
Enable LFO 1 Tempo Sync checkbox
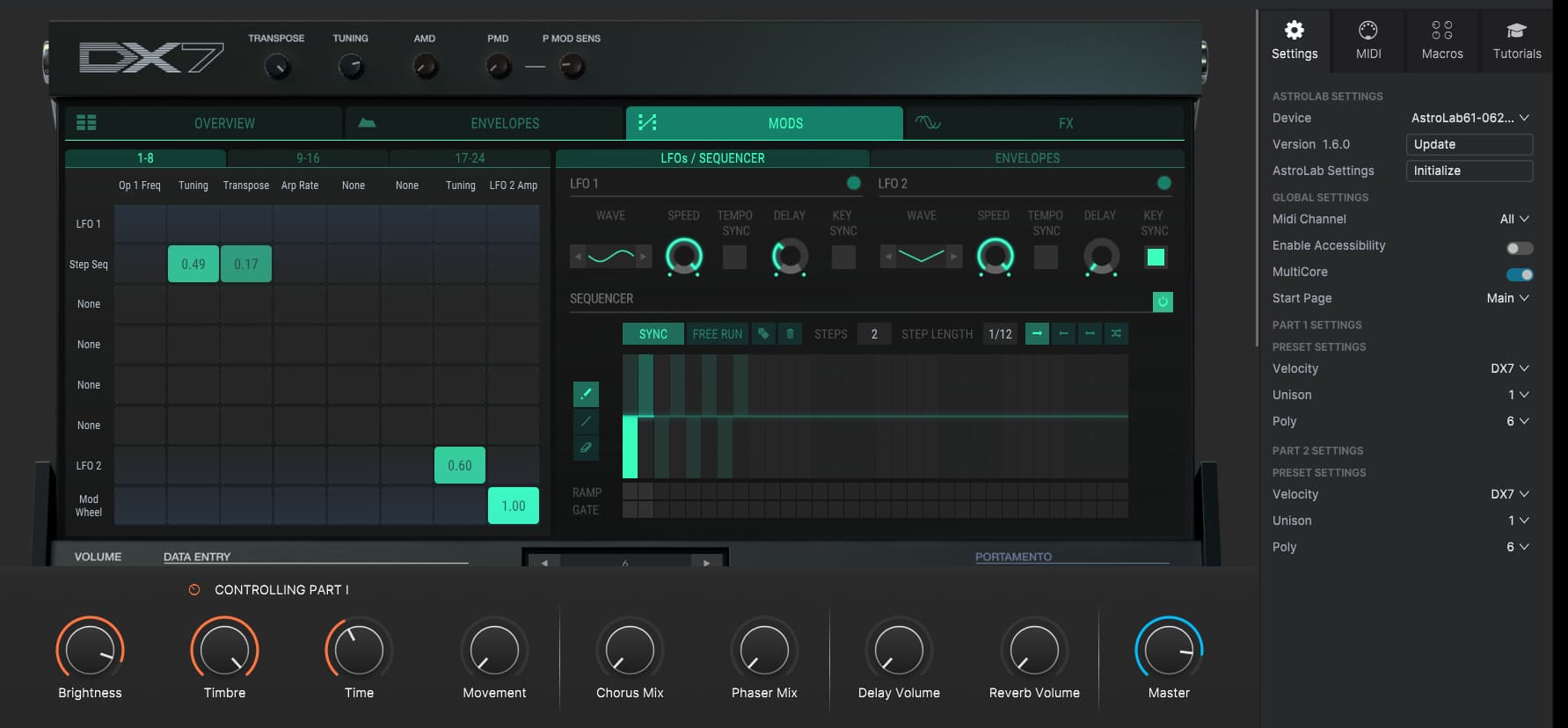pos(734,257)
